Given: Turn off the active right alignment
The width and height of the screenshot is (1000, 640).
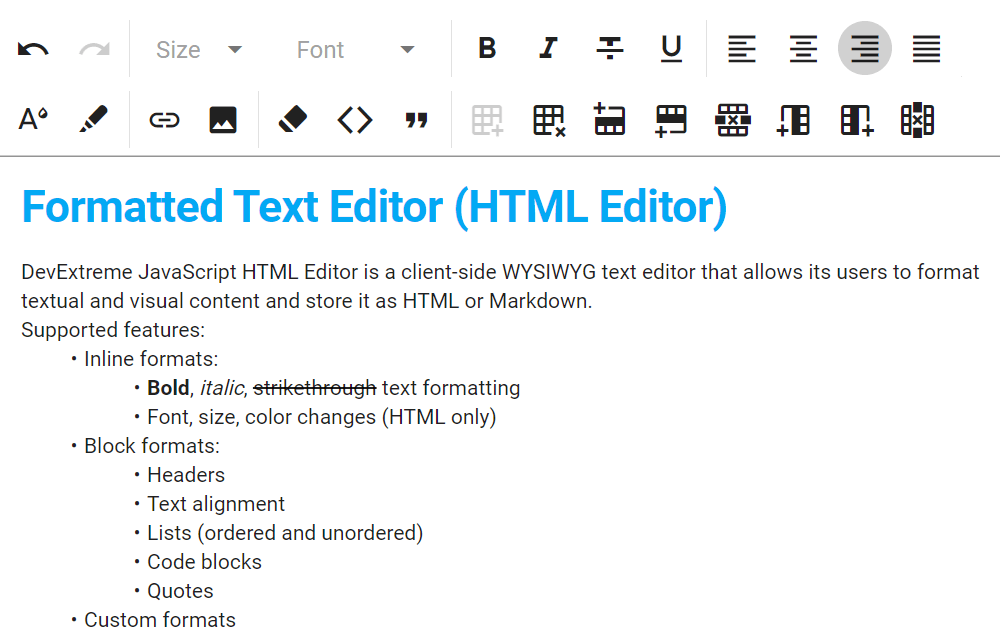Looking at the screenshot, I should tap(865, 48).
